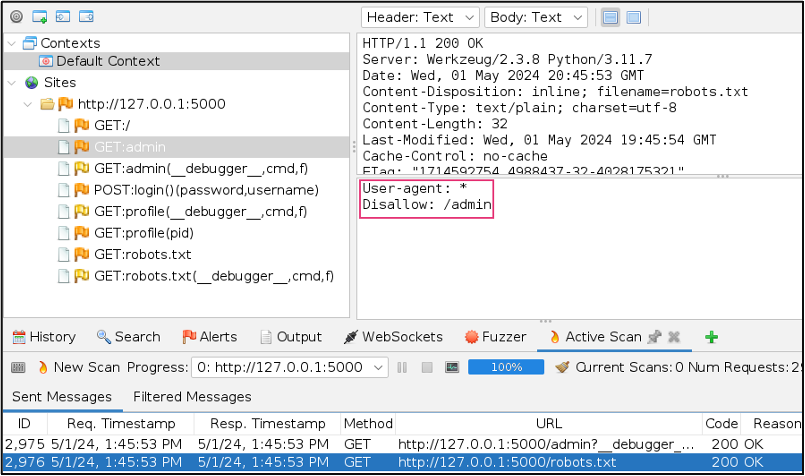This screenshot has height=476, width=805.
Task: Click the 100% progress bar
Action: pos(506,368)
